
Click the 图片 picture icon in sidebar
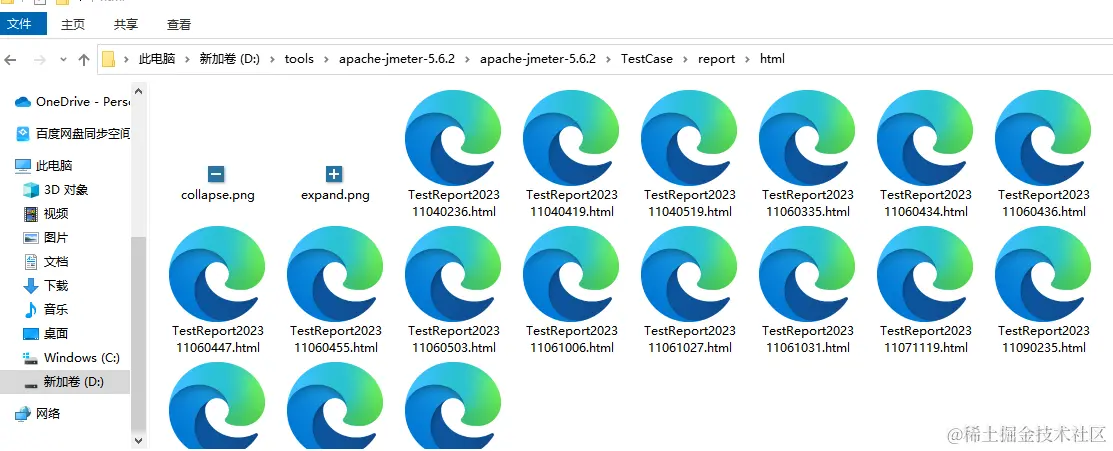point(31,238)
